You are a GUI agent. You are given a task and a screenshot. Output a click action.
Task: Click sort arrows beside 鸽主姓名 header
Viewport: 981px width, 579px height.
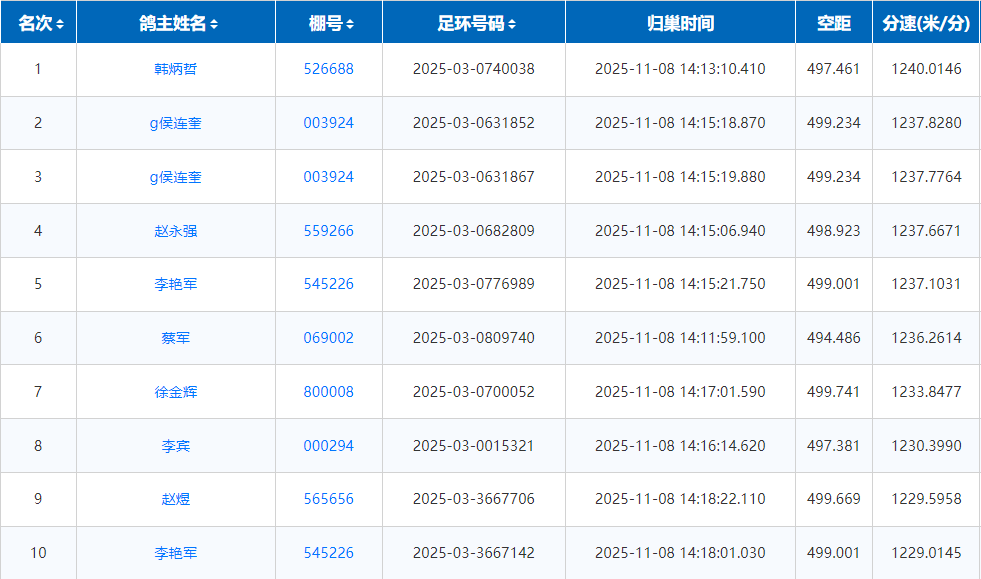pyautogui.click(x=214, y=24)
